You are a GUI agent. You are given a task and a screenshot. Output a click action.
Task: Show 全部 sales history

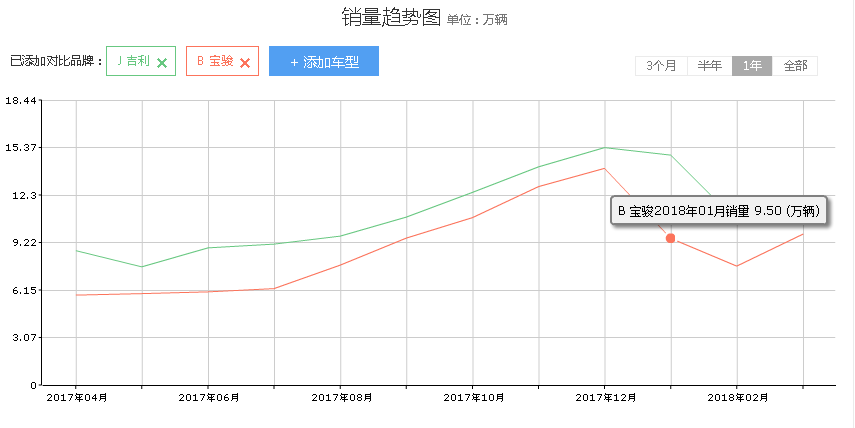[795, 66]
